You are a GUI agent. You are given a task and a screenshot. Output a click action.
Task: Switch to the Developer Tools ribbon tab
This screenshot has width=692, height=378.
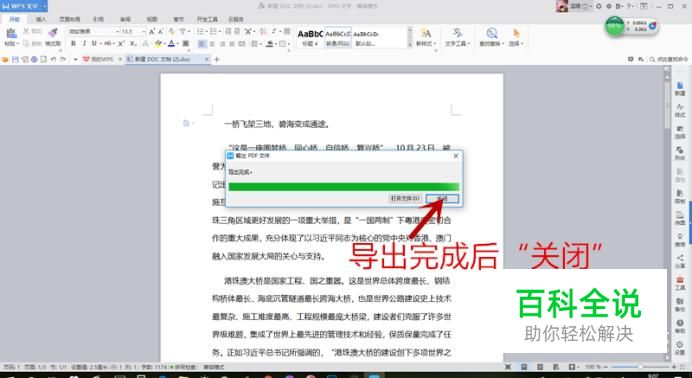click(x=207, y=19)
